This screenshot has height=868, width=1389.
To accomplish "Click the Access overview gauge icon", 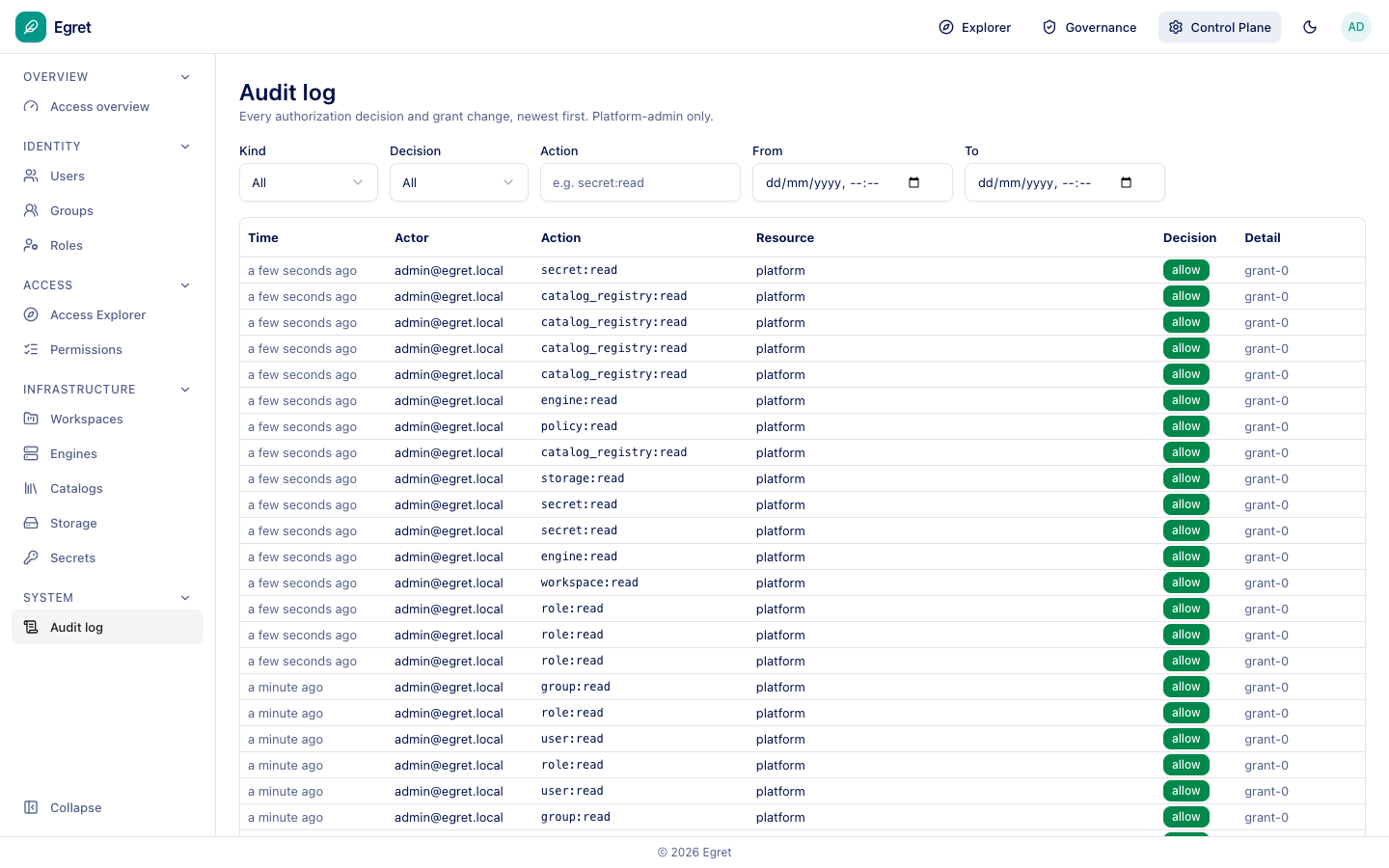I will [x=31, y=107].
